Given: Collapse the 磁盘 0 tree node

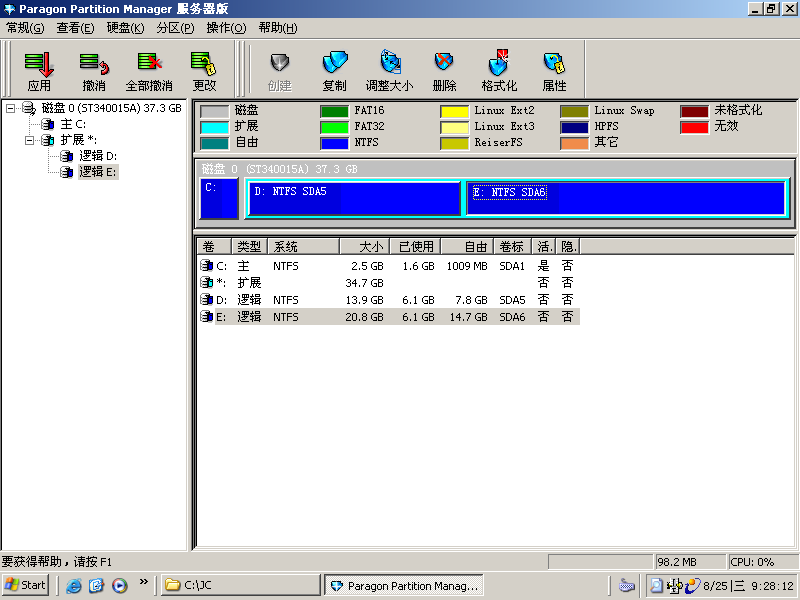Looking at the screenshot, I should pyautogui.click(x=10, y=108).
